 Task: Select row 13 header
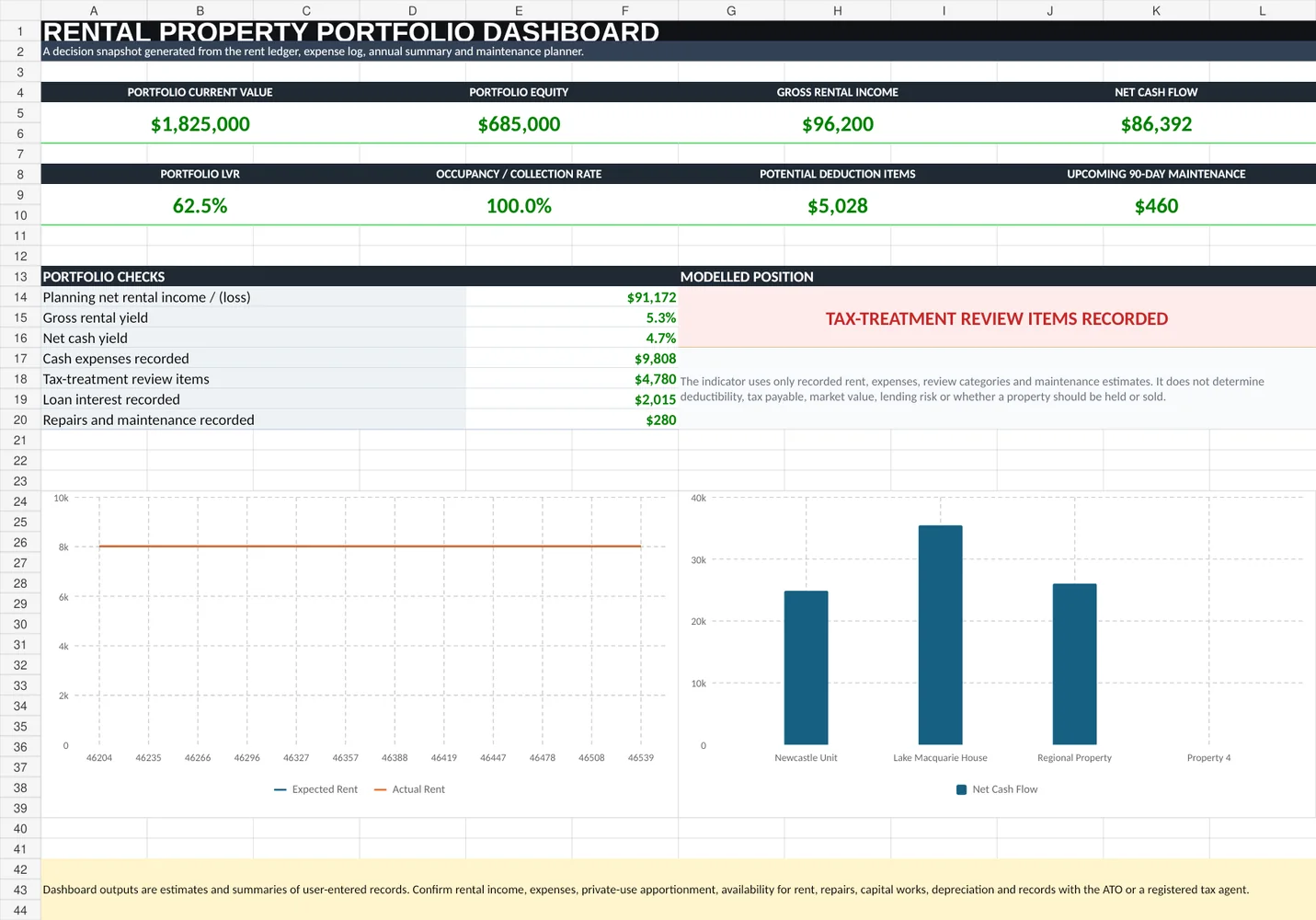(20, 277)
